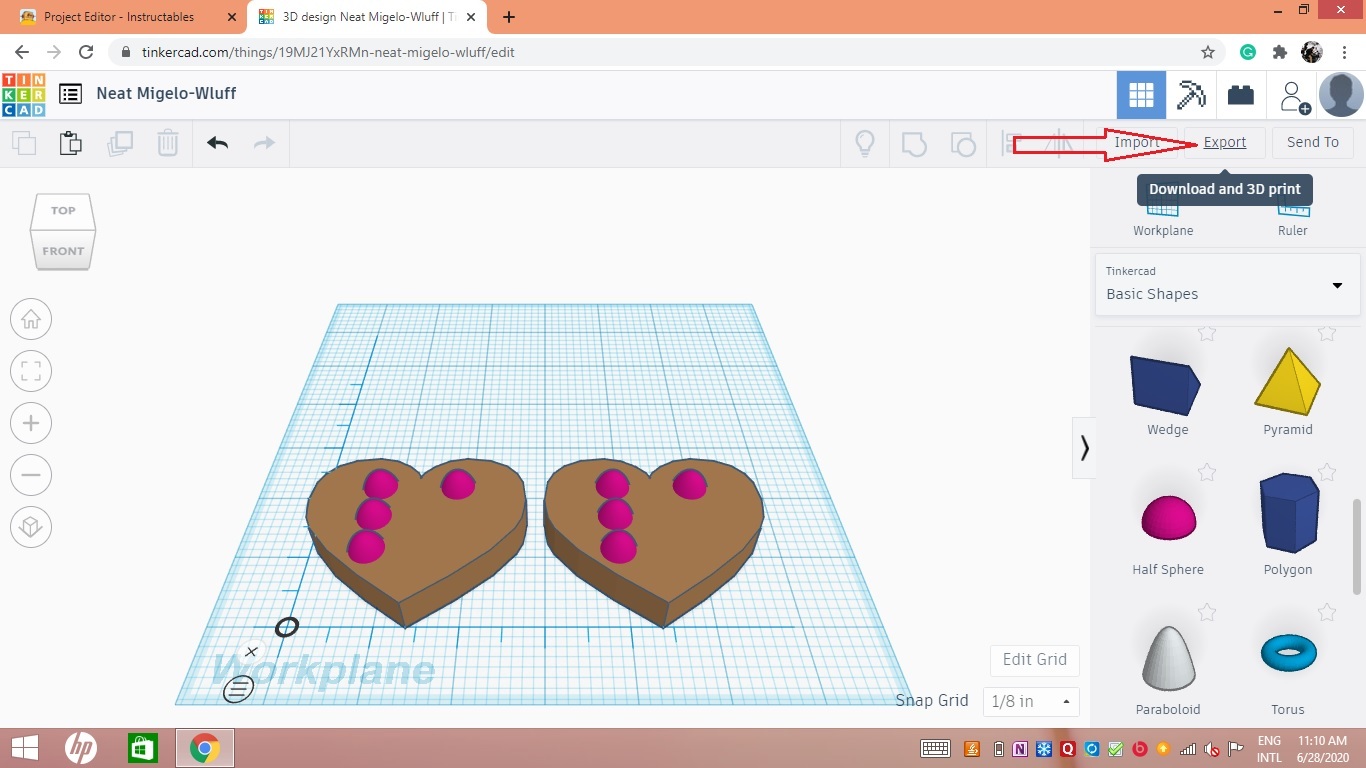Select the Wedge shape
This screenshot has height=768, width=1366.
pos(1167,386)
